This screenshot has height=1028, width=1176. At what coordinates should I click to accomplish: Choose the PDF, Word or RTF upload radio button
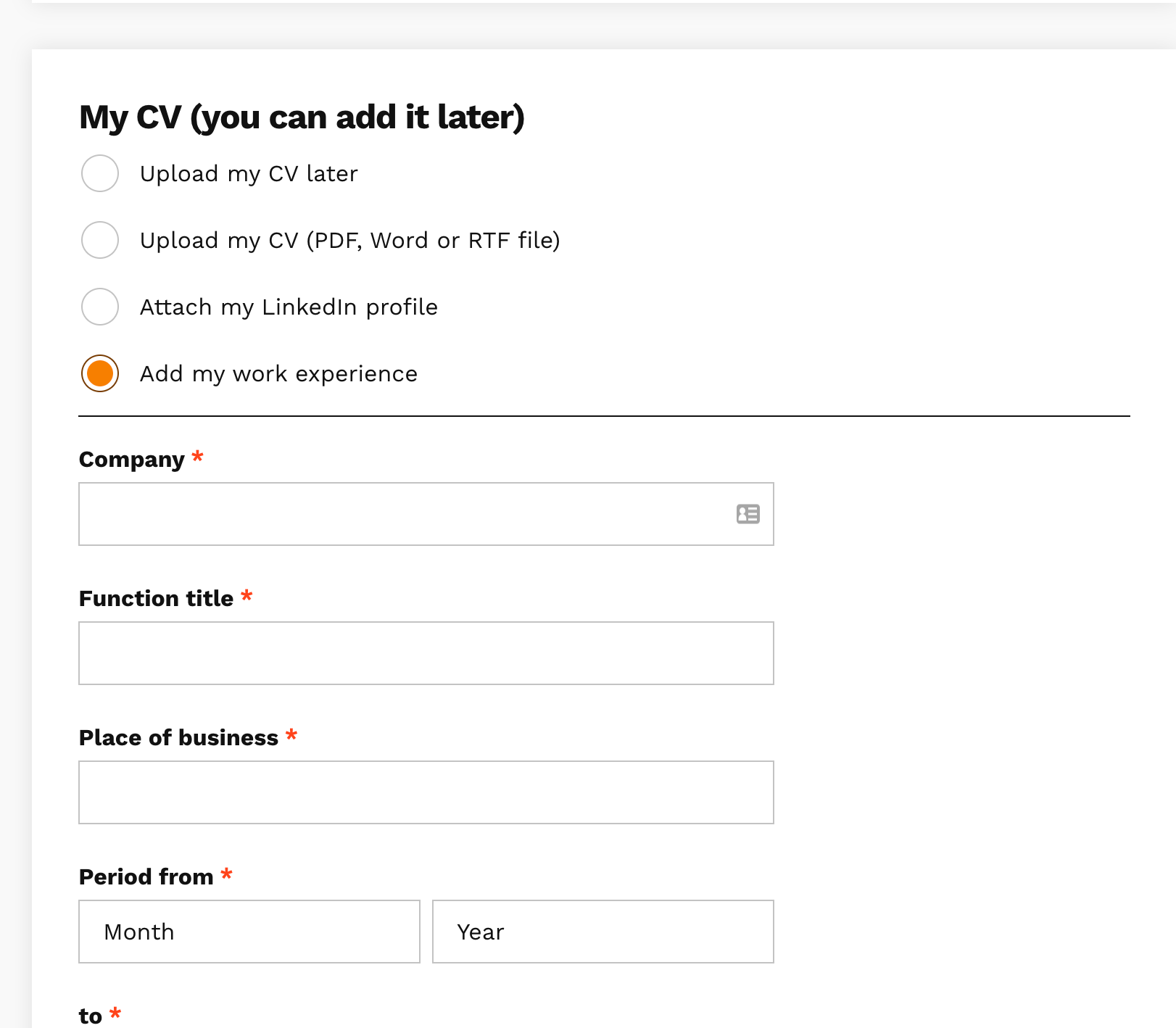pos(100,240)
